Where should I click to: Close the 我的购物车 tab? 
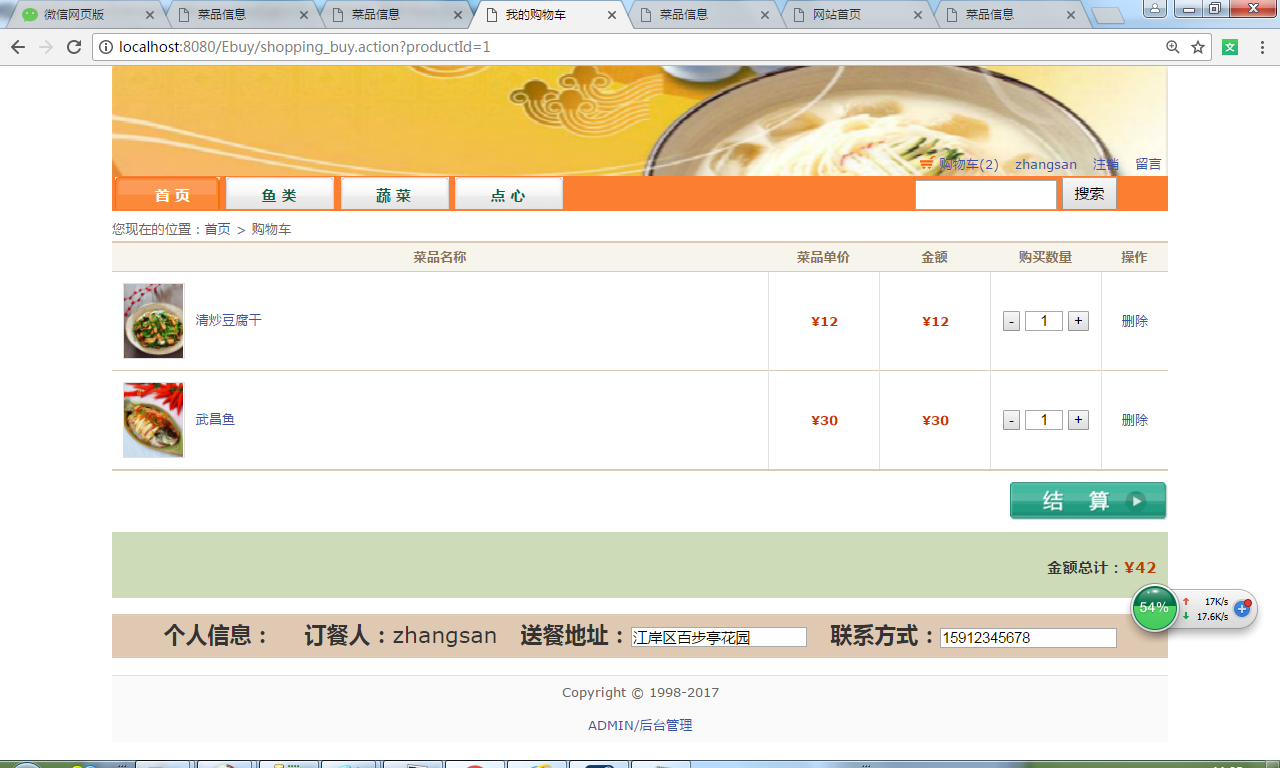pos(612,15)
